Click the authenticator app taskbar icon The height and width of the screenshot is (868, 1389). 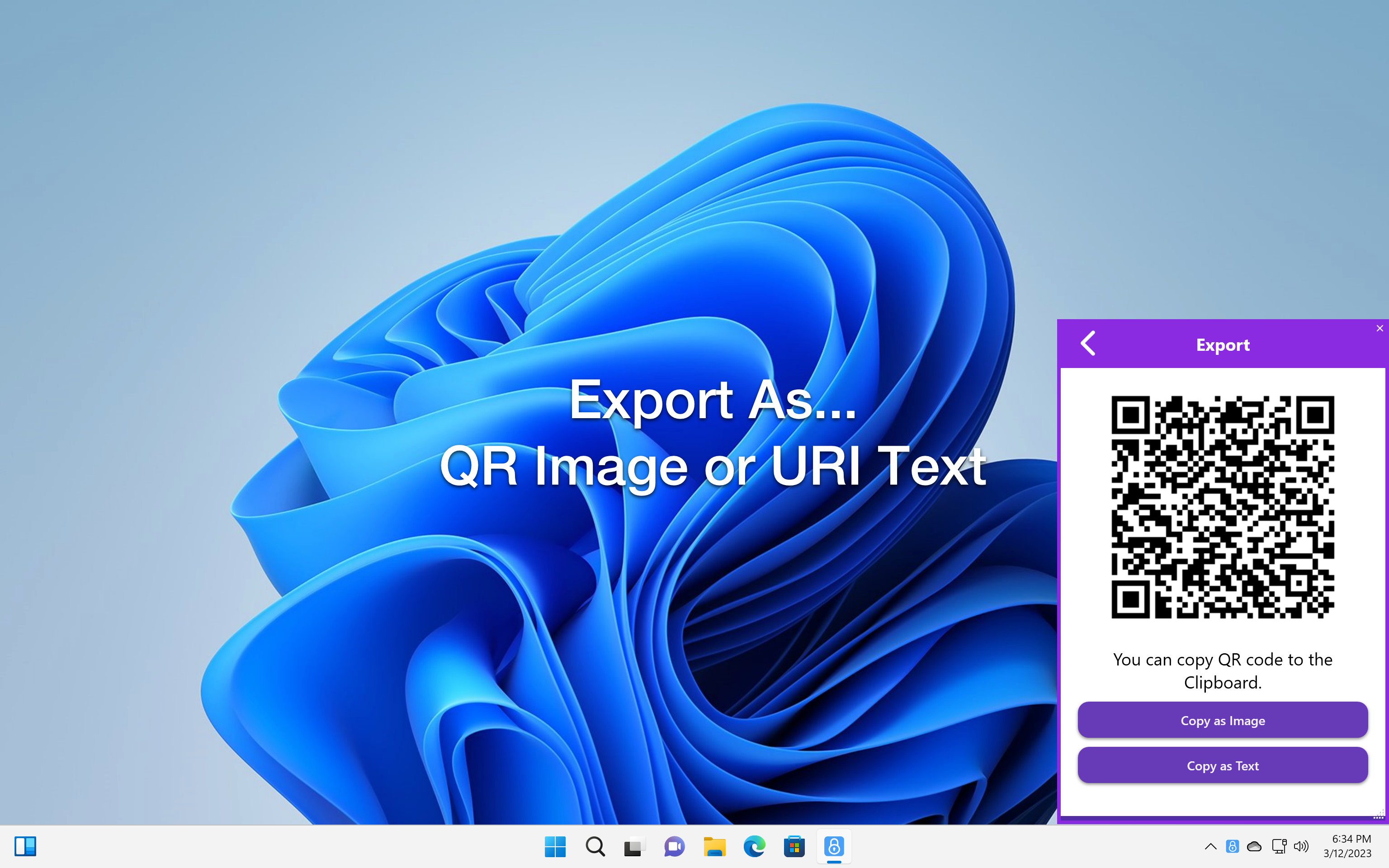pyautogui.click(x=833, y=846)
